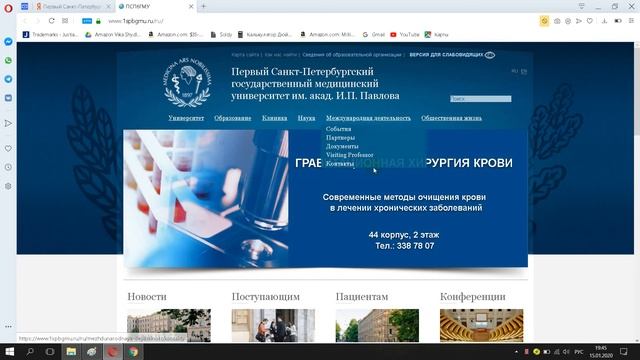The image size is (640, 360).
Task: Select Партнеры in the dropdown menu
Action: tap(340, 138)
